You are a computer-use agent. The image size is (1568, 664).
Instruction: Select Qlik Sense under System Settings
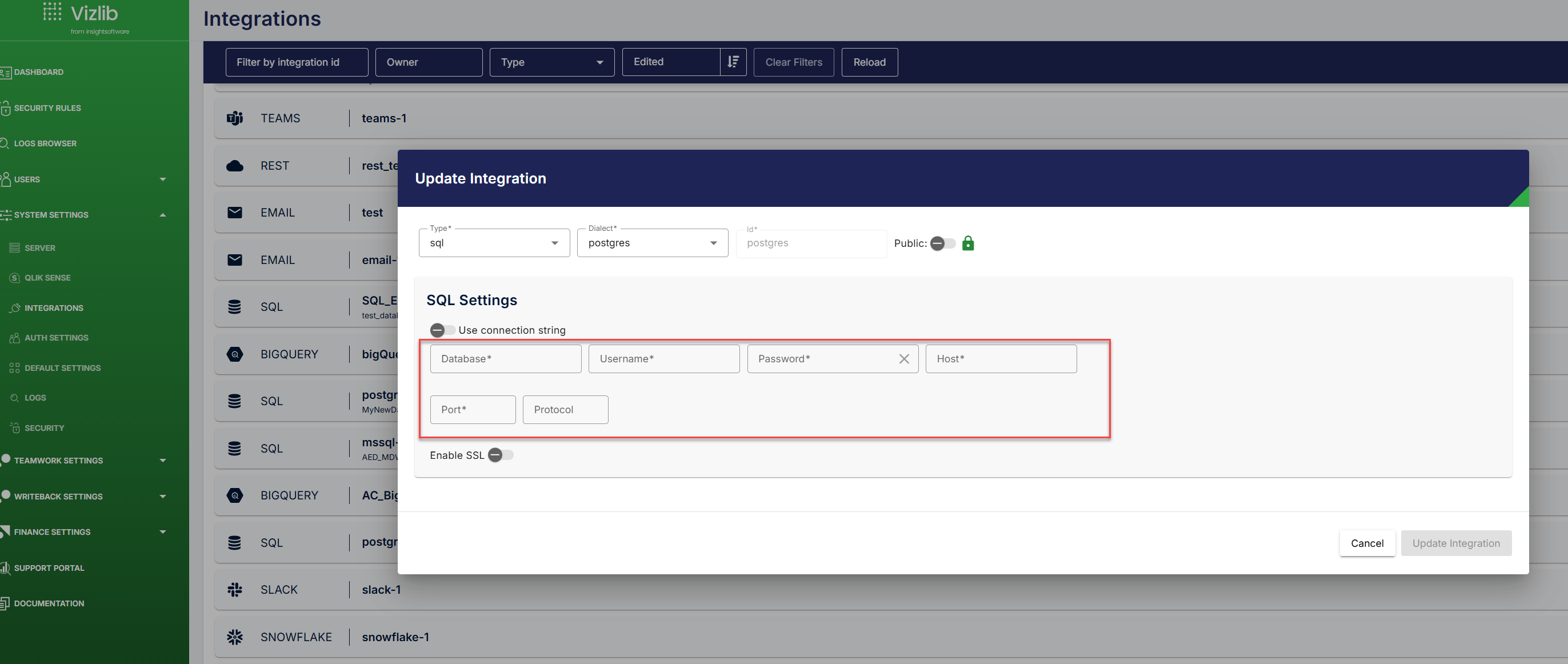(x=47, y=278)
